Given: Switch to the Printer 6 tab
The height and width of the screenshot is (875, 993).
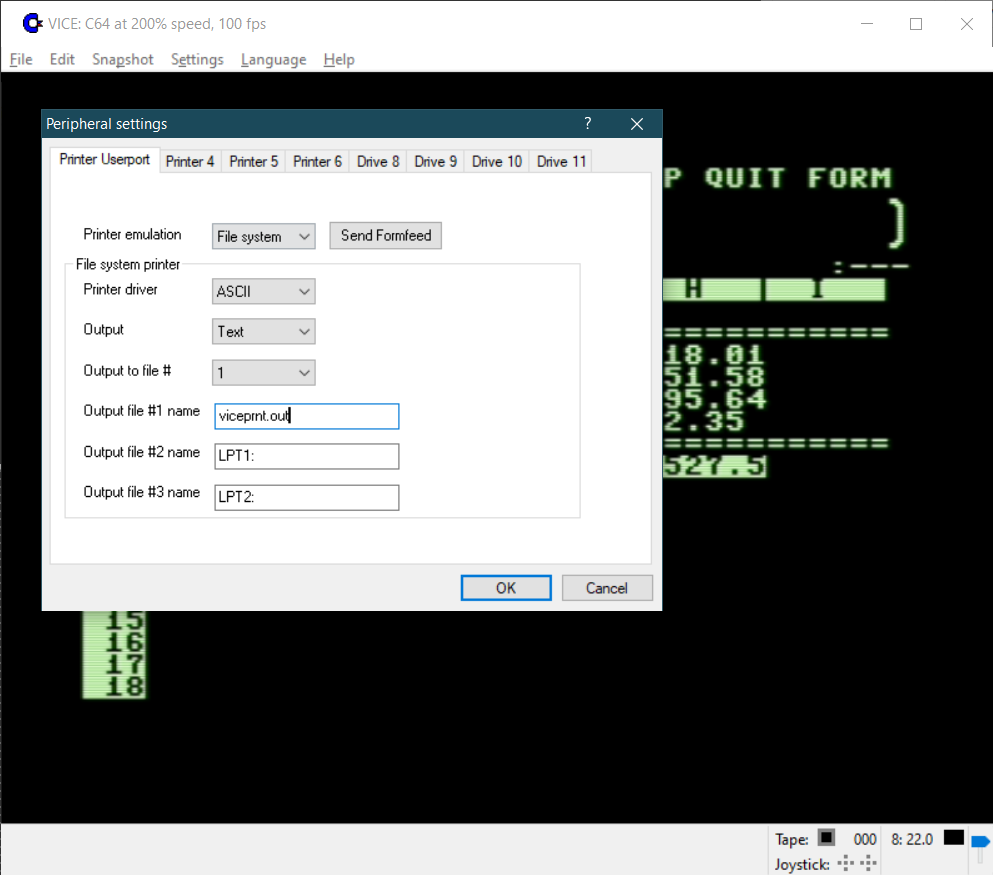Looking at the screenshot, I should click(x=317, y=161).
